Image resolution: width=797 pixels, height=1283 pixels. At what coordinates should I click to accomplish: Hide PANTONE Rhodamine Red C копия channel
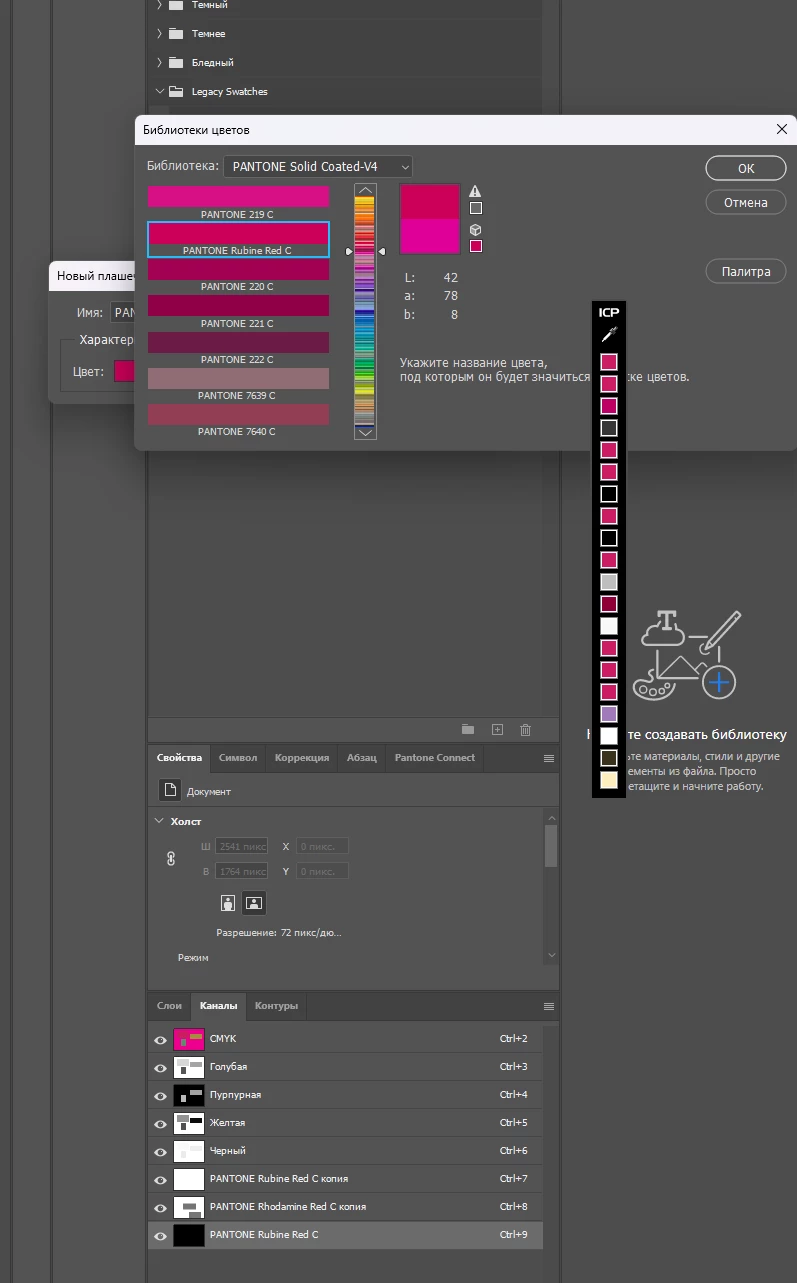pos(160,1208)
